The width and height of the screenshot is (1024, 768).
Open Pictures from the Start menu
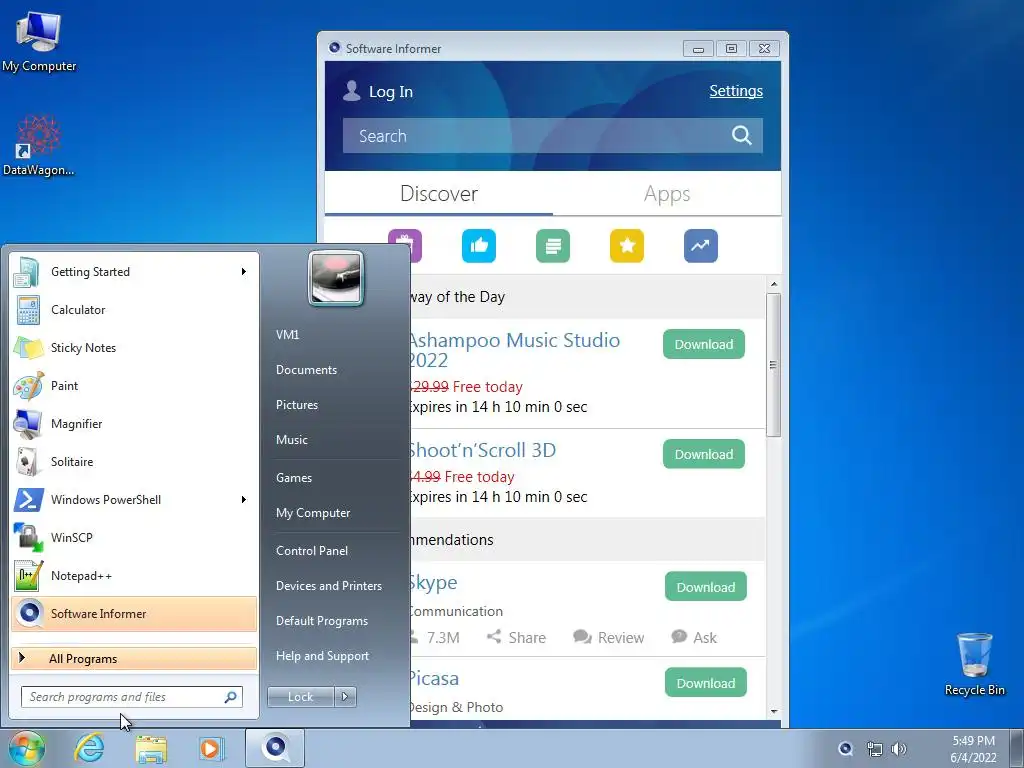(297, 405)
